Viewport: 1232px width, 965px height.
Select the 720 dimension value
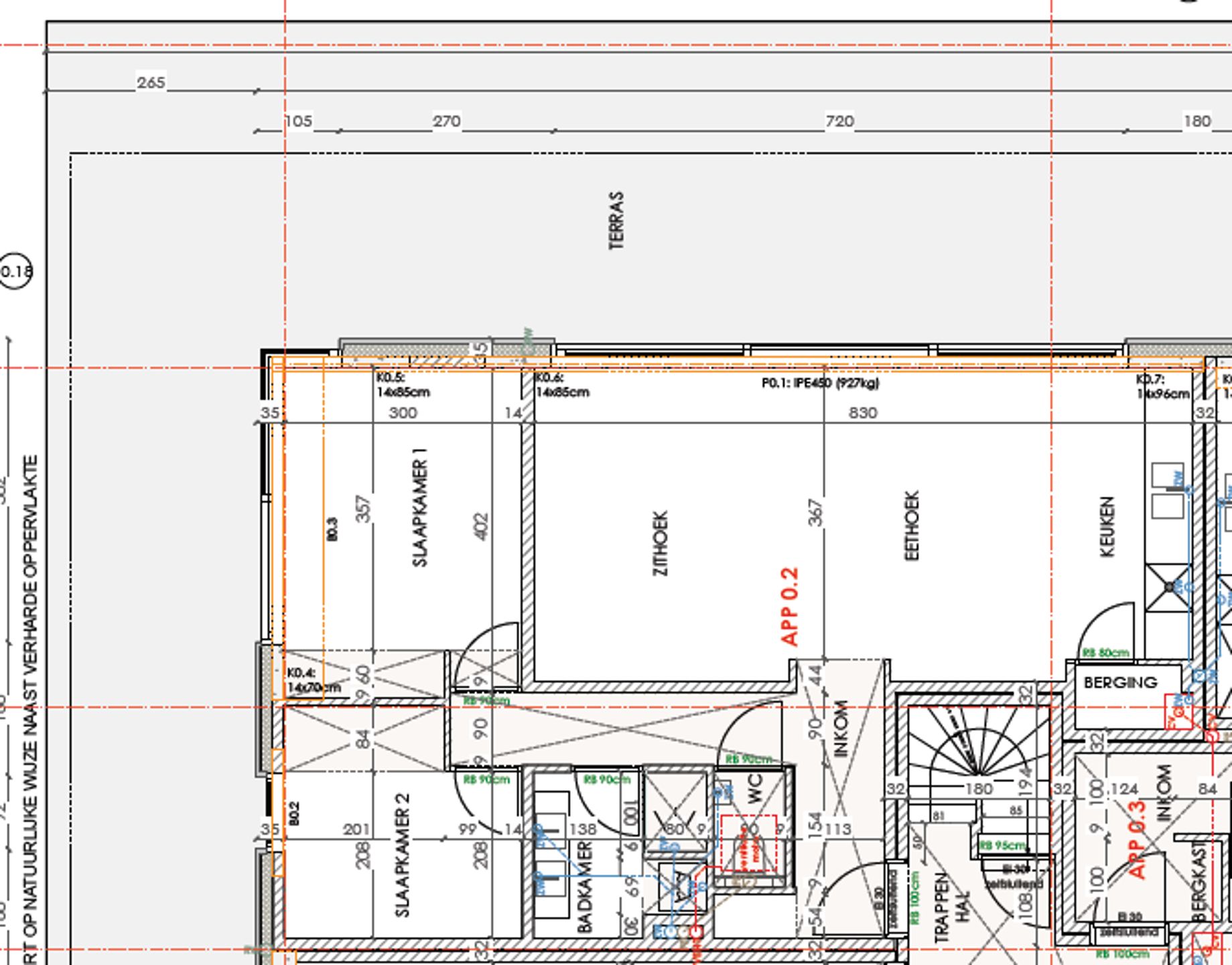tap(839, 121)
